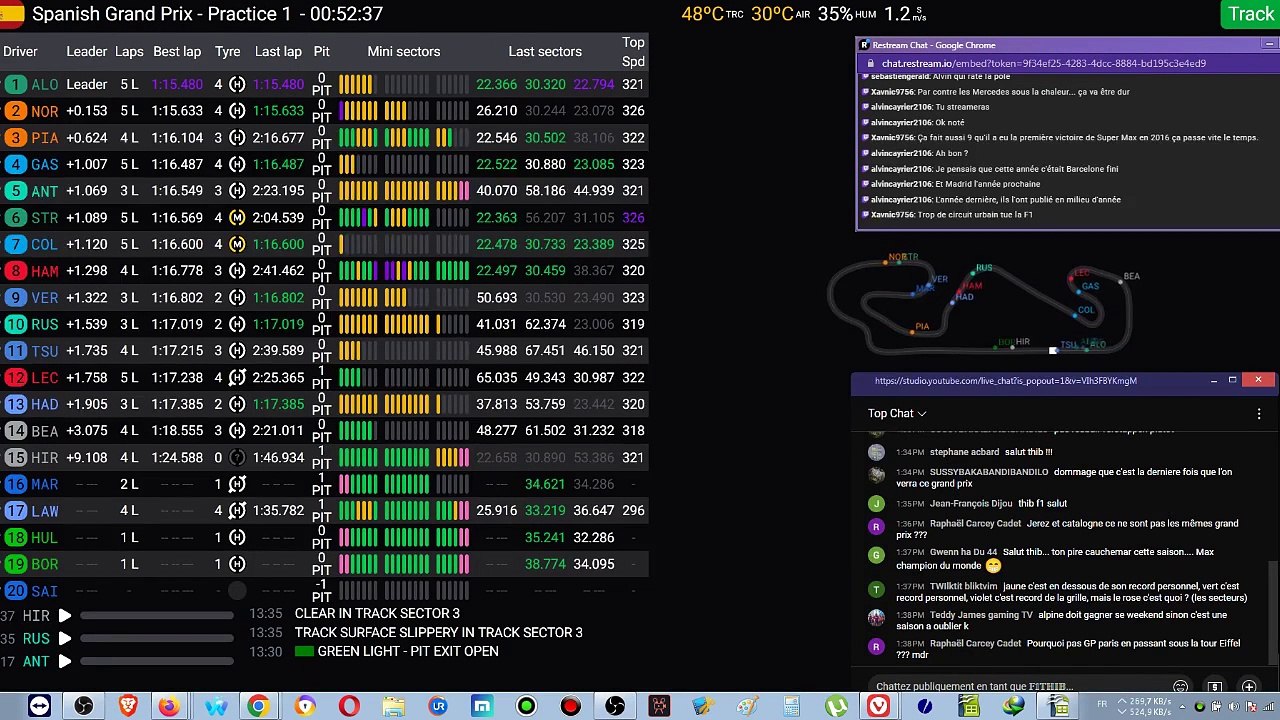Select HAM position 8 badge

point(15,271)
